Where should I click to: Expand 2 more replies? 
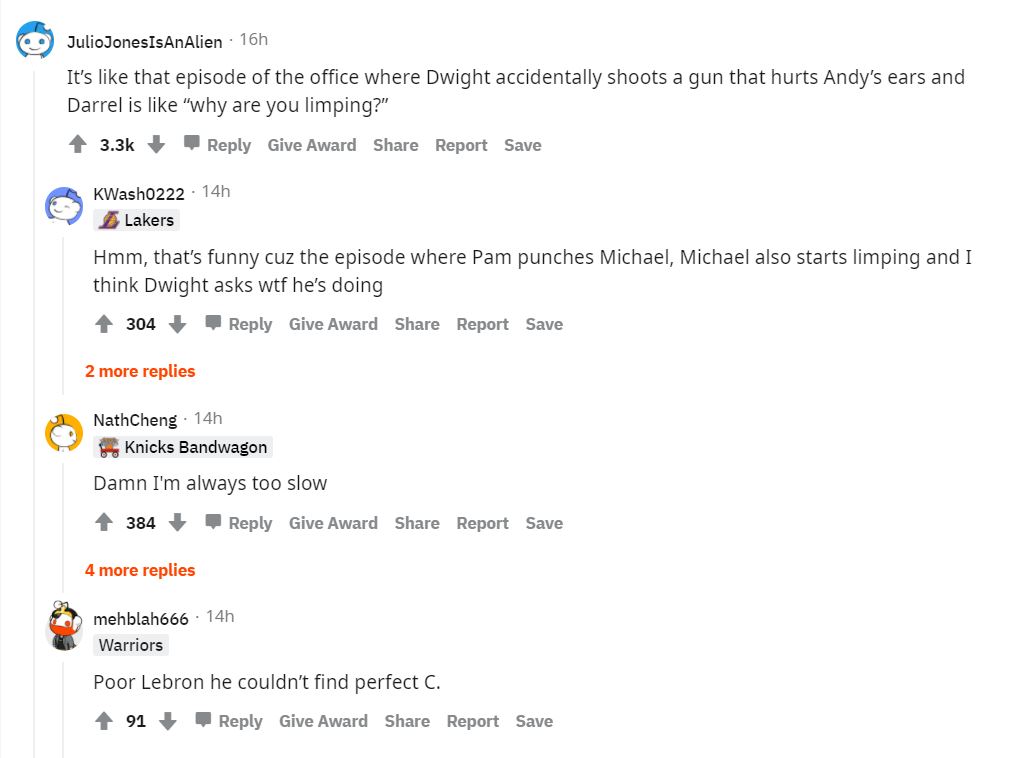[140, 371]
